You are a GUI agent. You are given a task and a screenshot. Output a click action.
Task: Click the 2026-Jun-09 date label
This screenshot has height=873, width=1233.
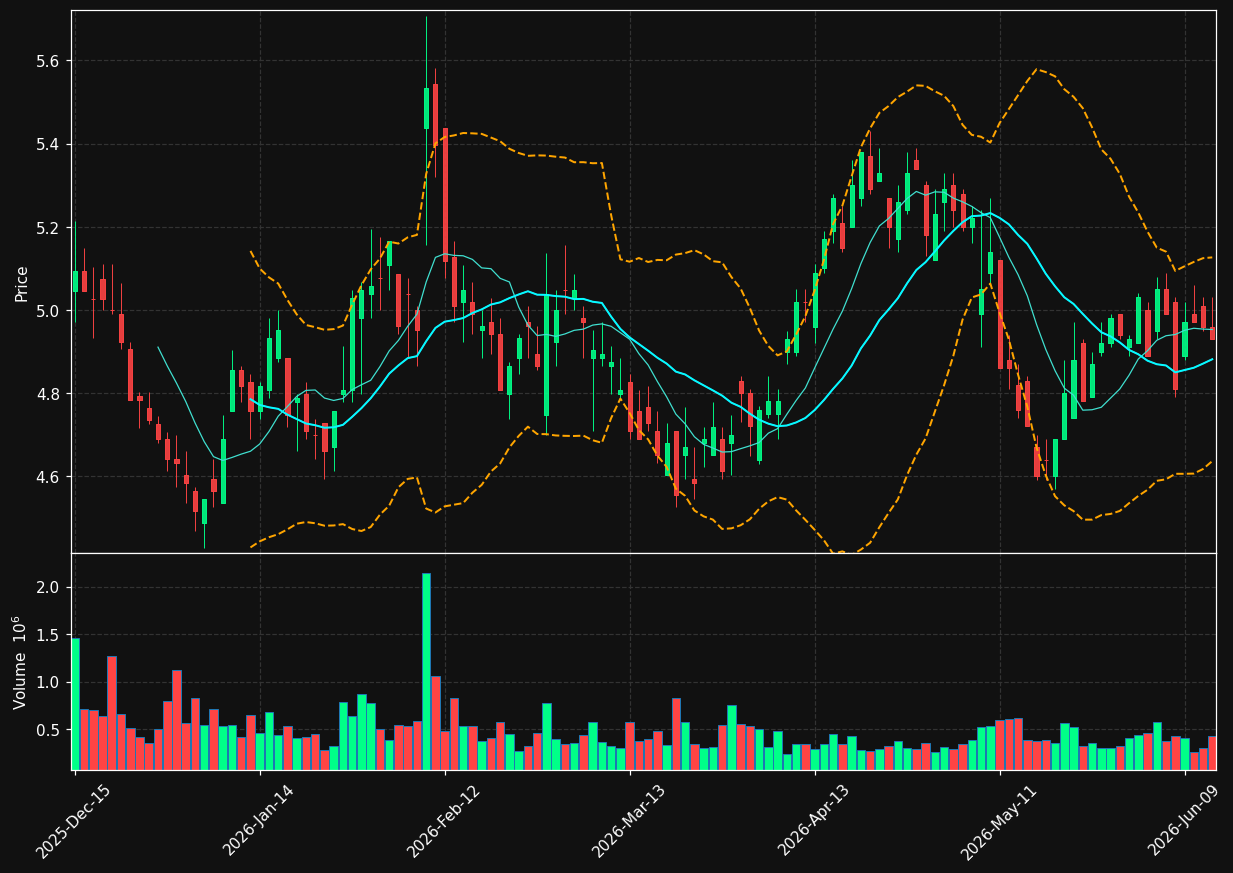[x=1184, y=821]
